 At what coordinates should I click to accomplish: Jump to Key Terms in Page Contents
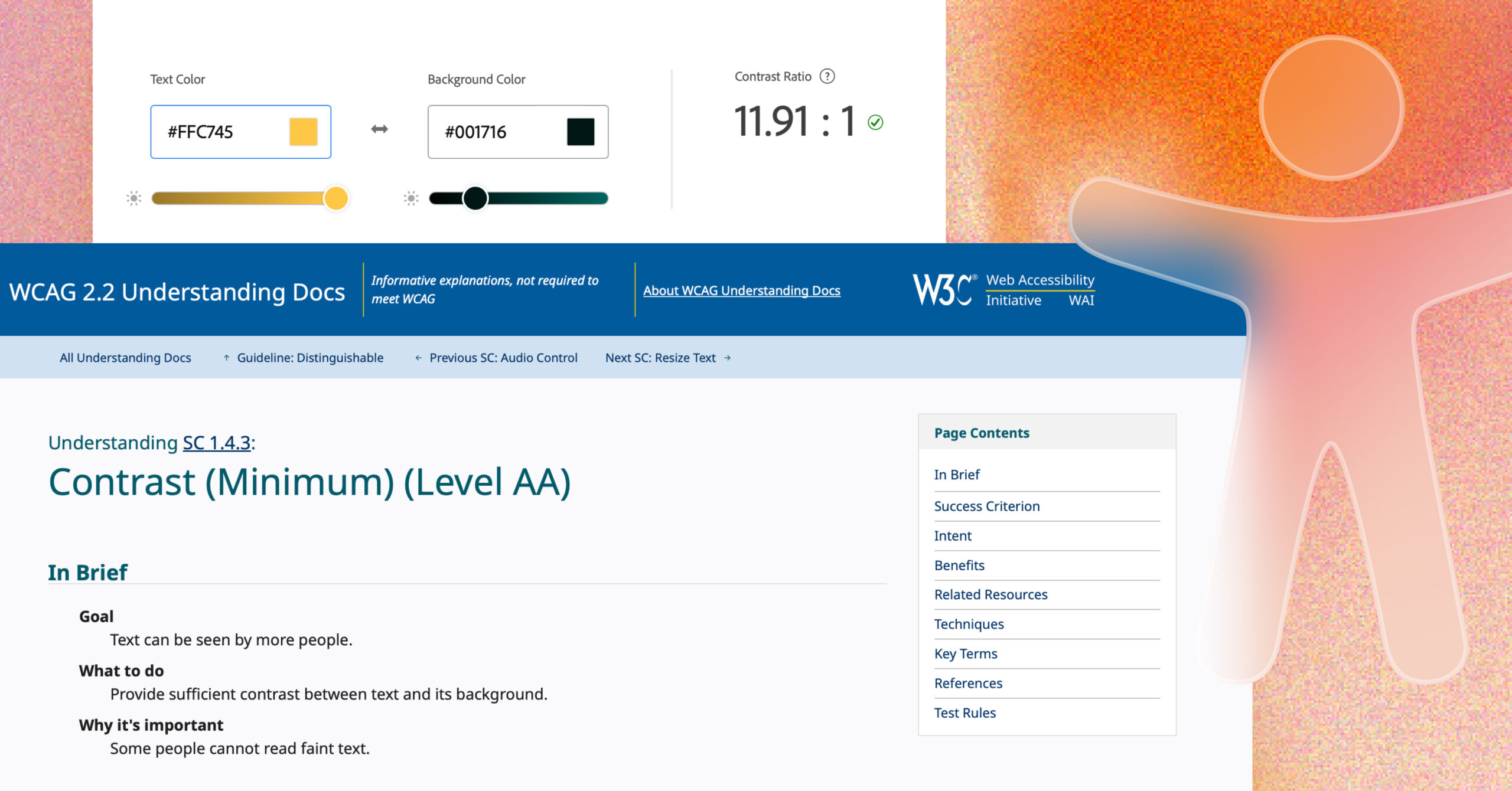coord(966,654)
